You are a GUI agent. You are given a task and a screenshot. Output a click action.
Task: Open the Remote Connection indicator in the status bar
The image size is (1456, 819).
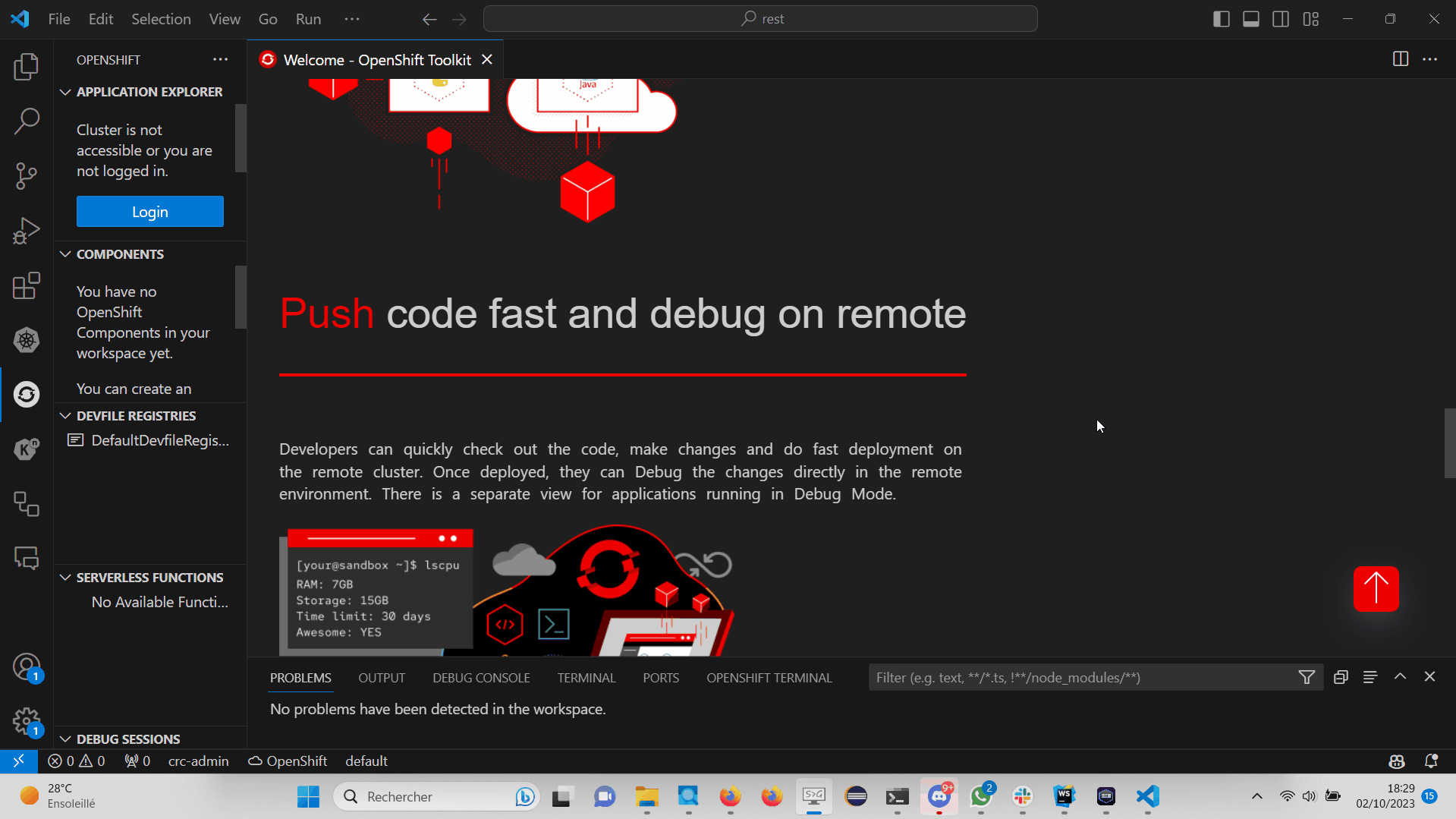[x=18, y=761]
